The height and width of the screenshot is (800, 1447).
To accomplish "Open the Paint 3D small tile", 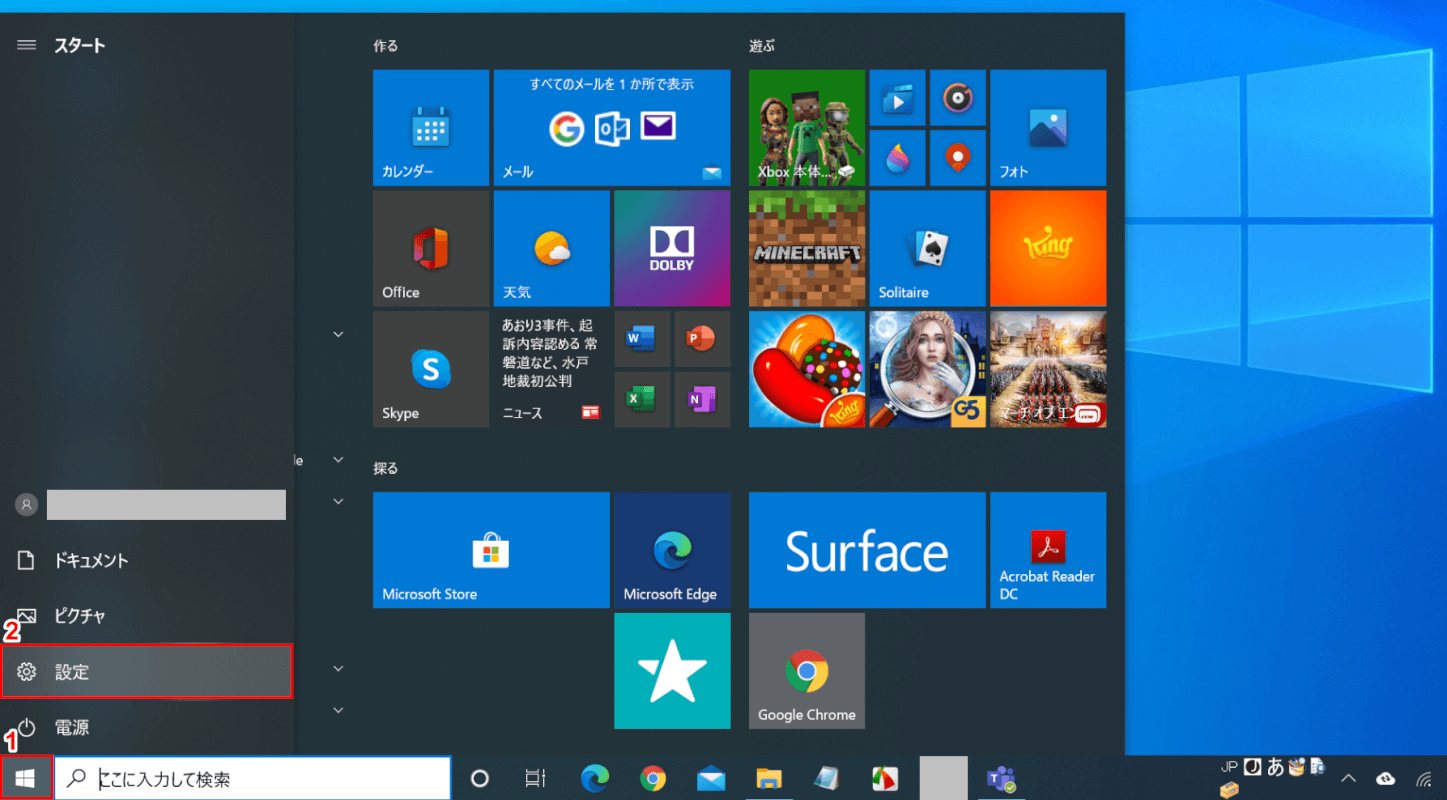I will 897,158.
